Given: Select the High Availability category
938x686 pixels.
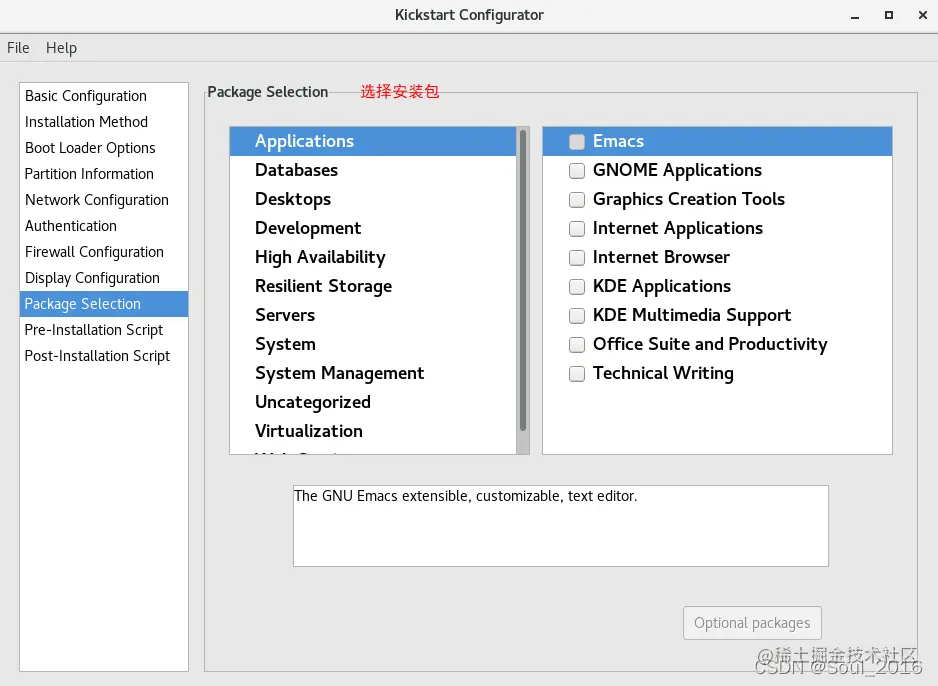Looking at the screenshot, I should [373, 257].
